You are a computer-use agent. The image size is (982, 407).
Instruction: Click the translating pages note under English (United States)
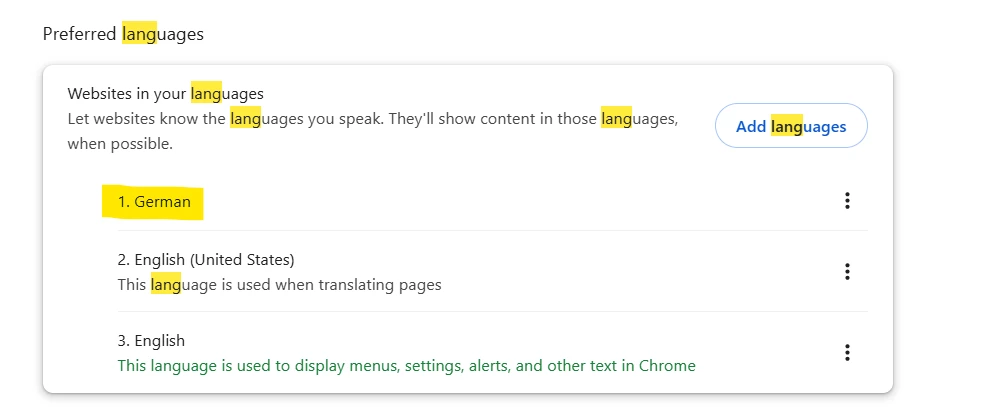(279, 284)
